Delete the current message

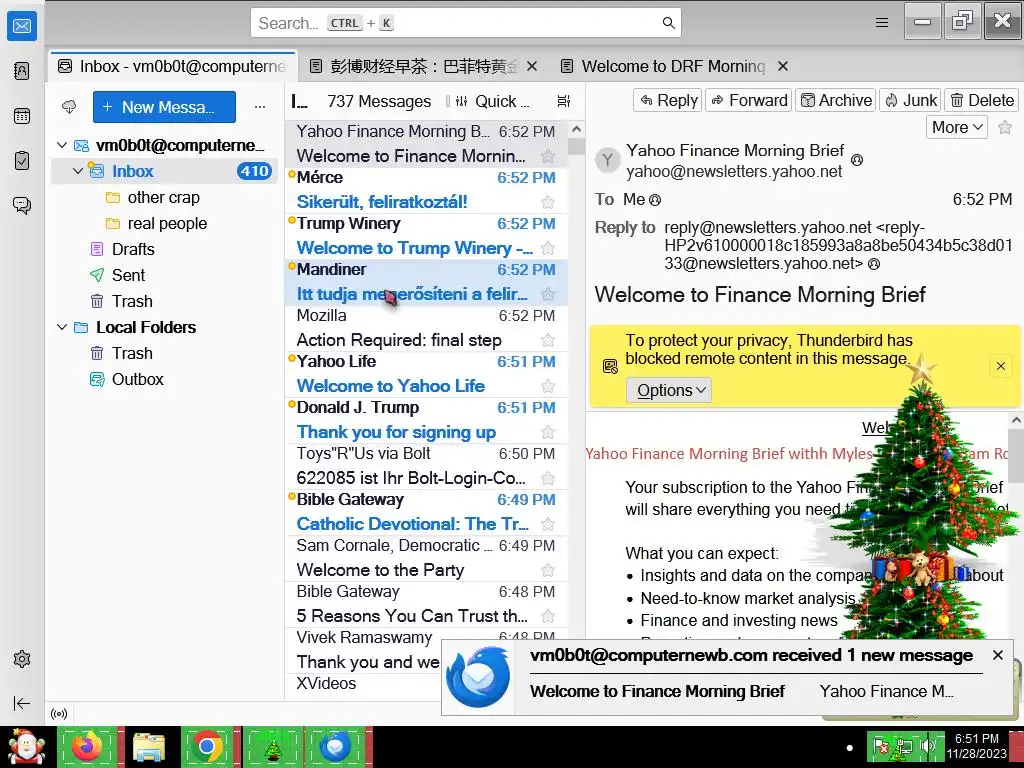(981, 101)
